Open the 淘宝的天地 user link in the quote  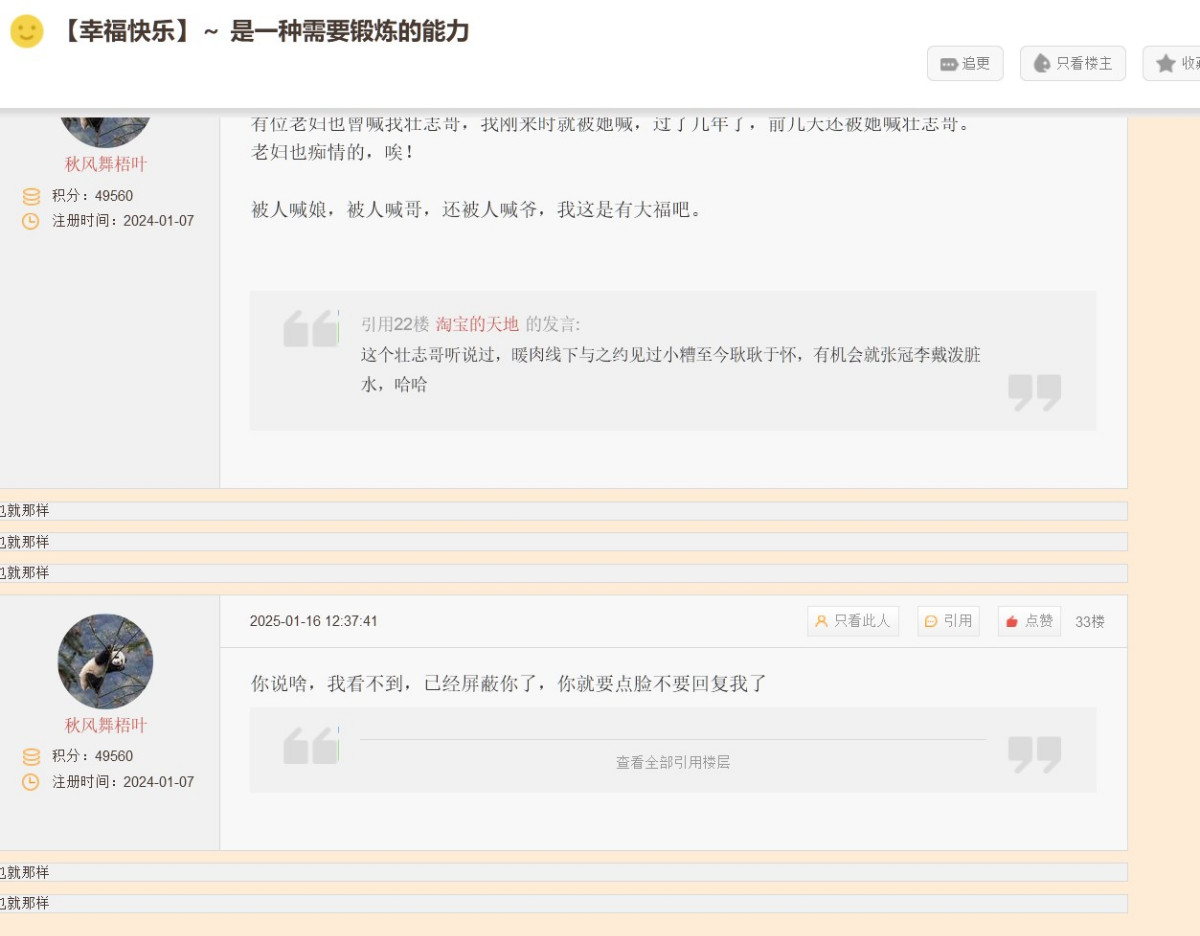pos(477,324)
